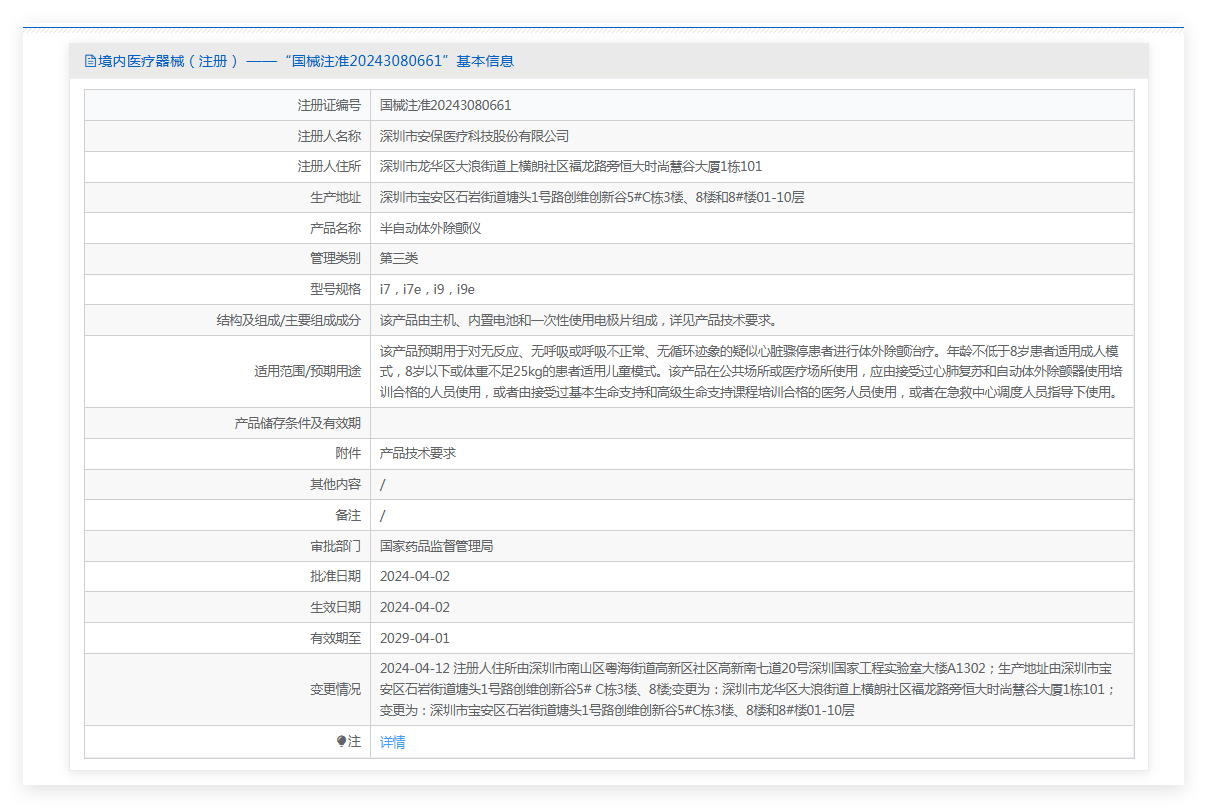Screen dimensions: 1207x808
Task: Click the 生产地址 address value
Action: pyautogui.click(x=592, y=197)
